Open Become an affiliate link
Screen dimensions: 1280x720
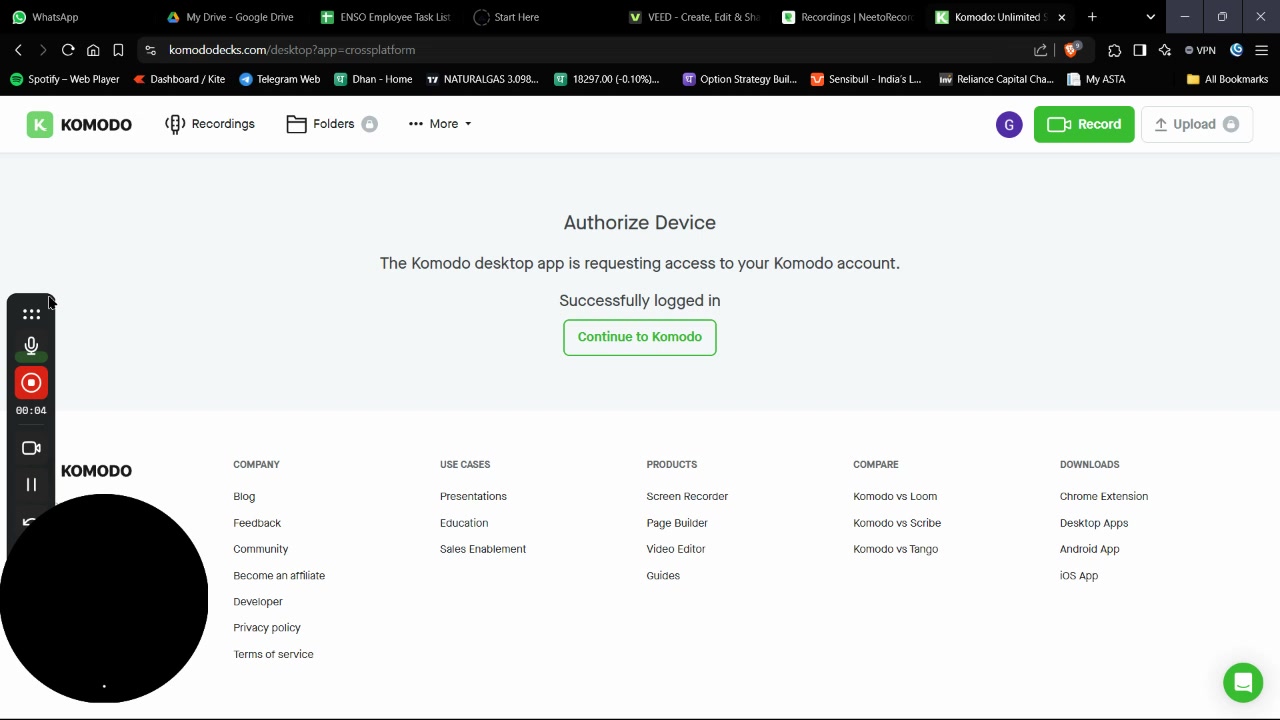[x=279, y=576]
